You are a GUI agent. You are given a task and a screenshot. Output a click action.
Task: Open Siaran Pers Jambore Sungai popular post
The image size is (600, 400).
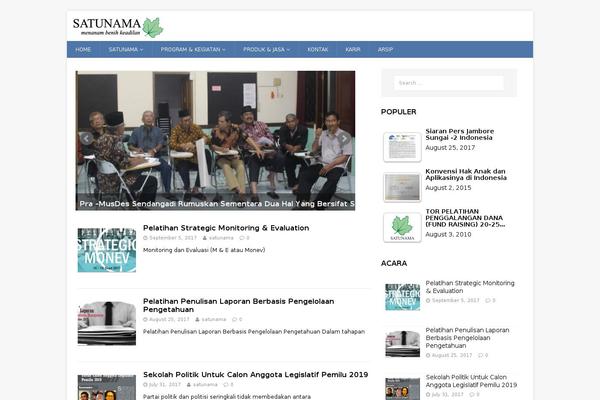(460, 134)
